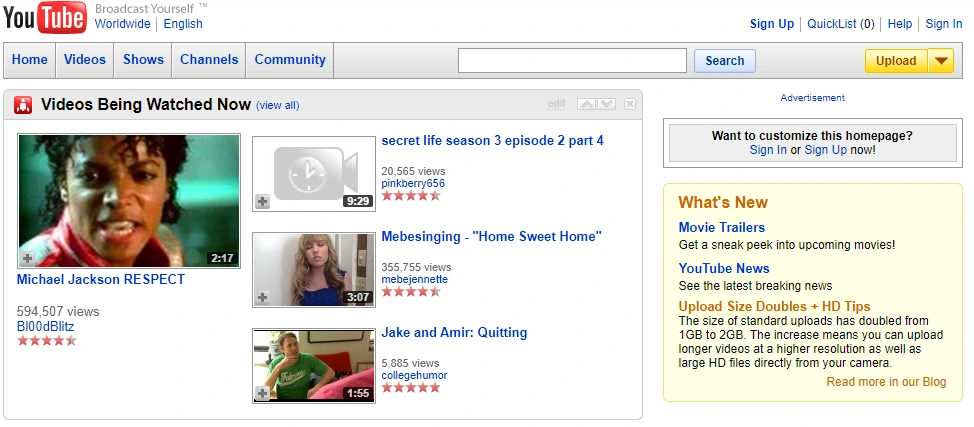Click the 594,507 views text

[58, 311]
